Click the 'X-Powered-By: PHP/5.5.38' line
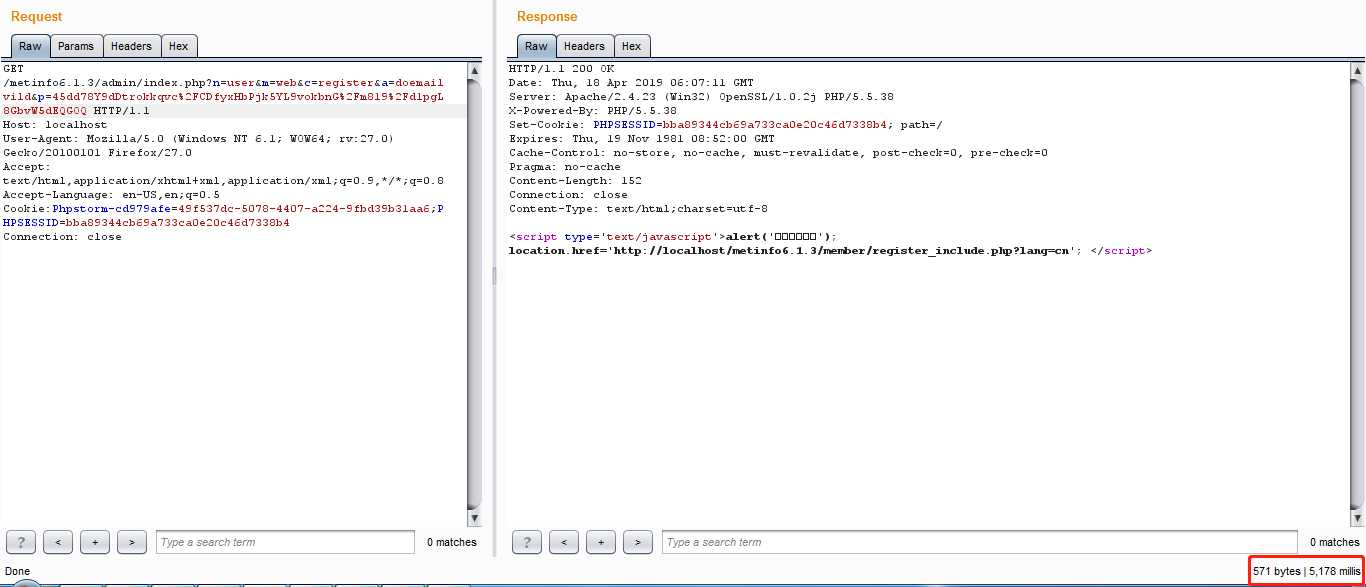This screenshot has width=1366, height=587. coord(593,111)
